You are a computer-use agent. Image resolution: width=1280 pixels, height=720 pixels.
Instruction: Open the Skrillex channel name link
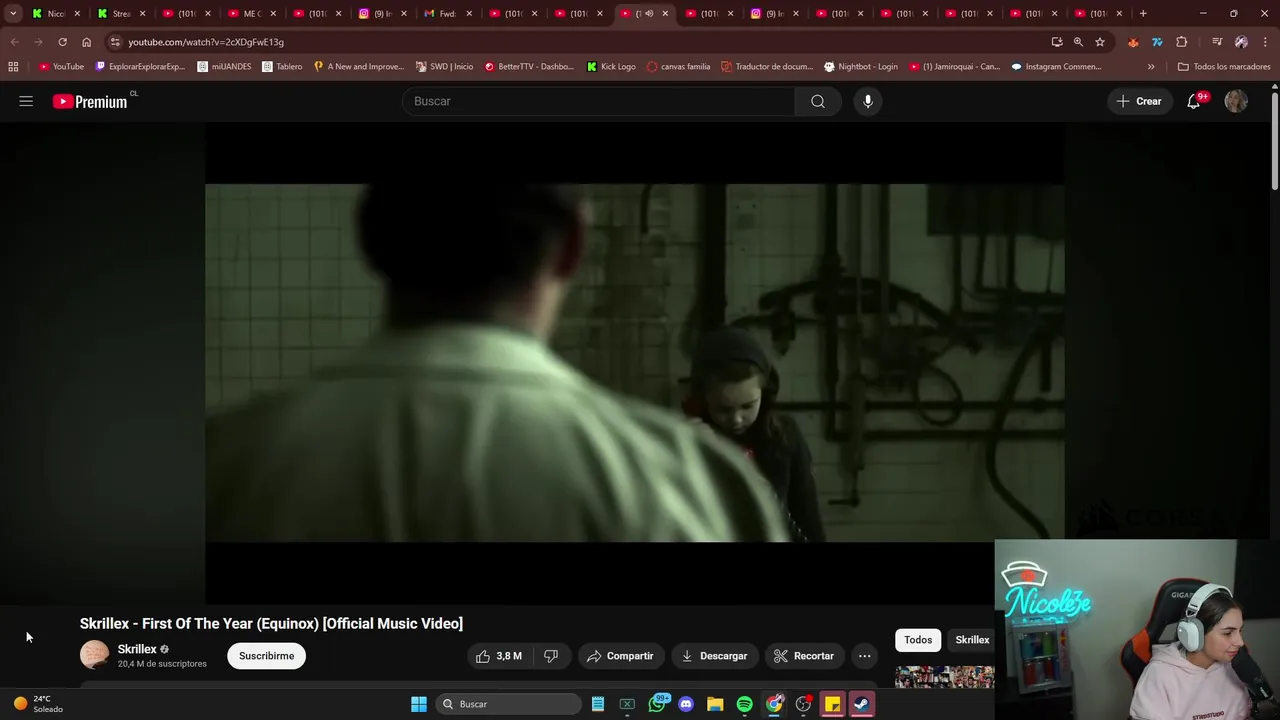pyautogui.click(x=137, y=649)
